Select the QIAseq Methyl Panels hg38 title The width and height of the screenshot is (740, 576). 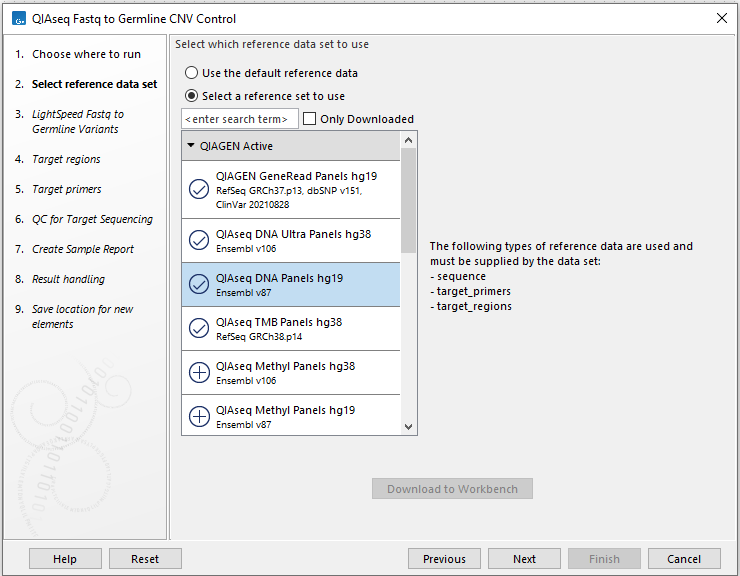286,366
